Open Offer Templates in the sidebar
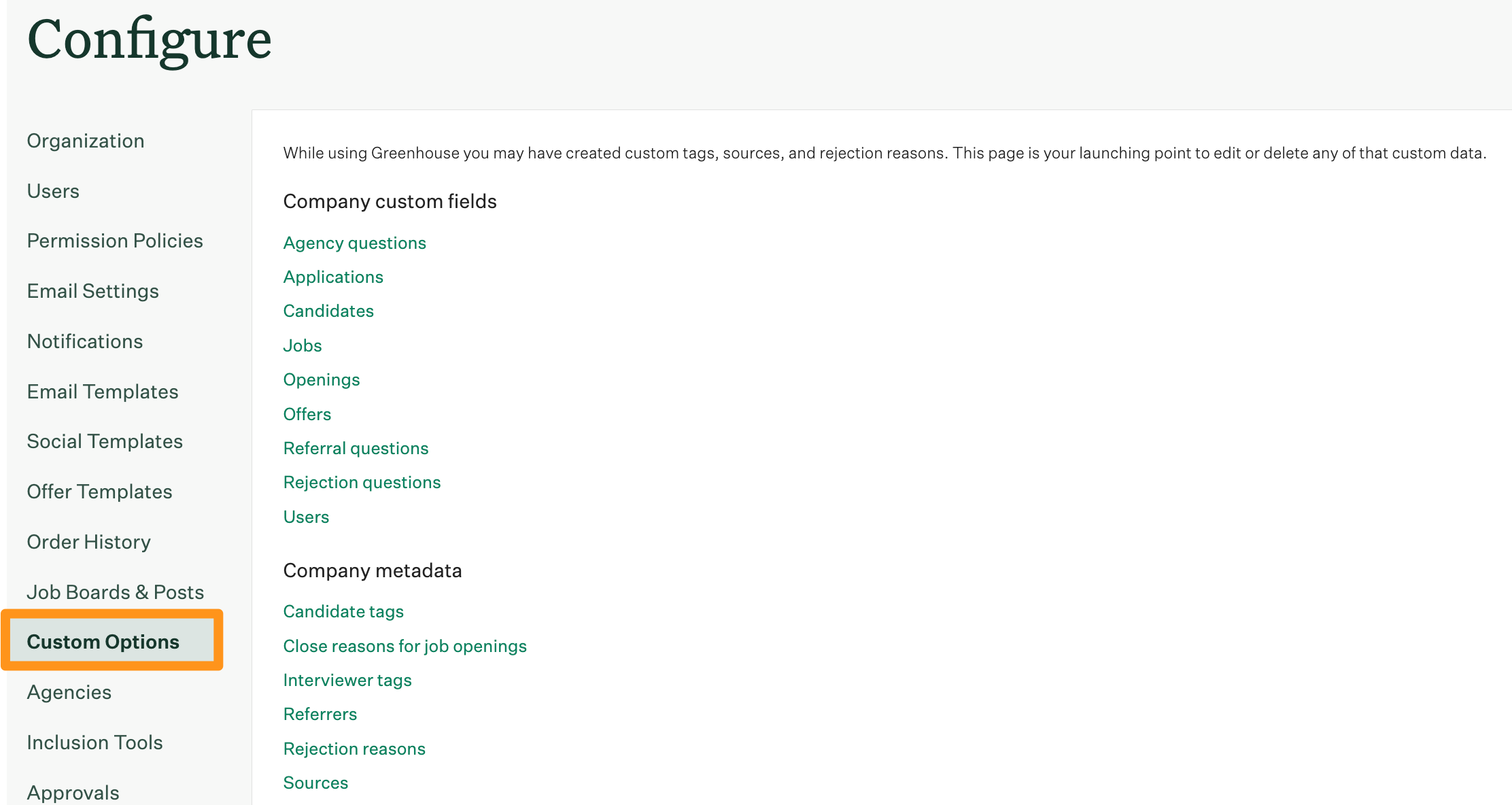 100,492
